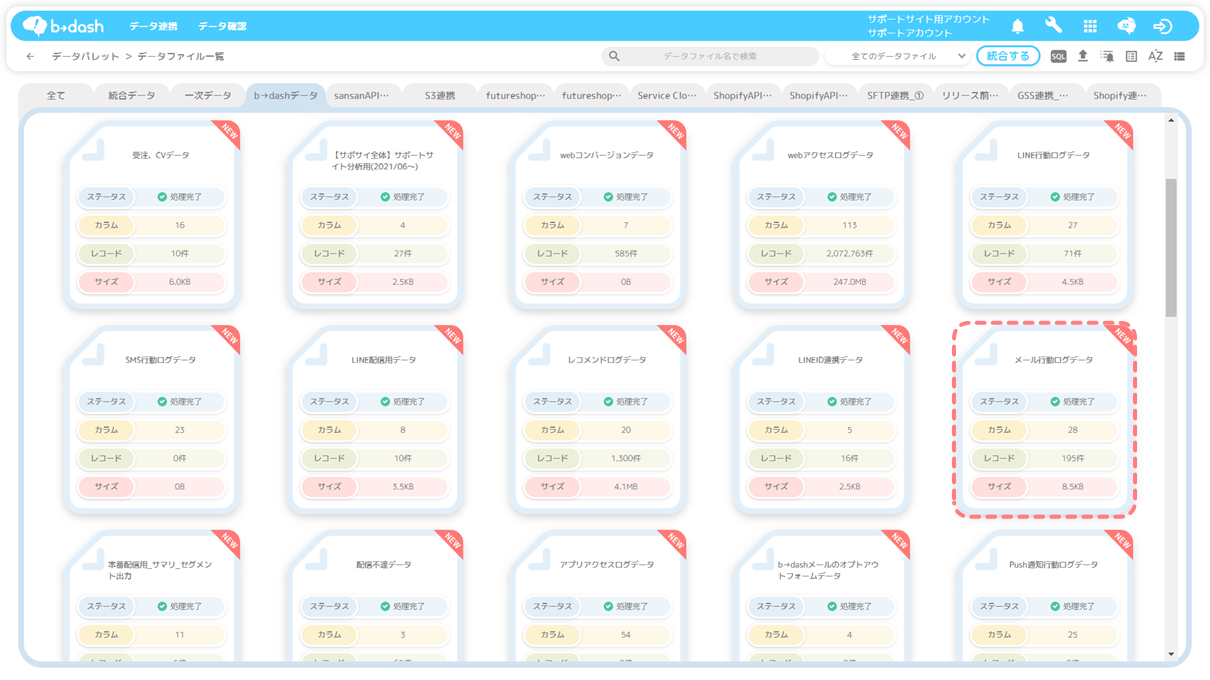
Task: Click the 1,300件 record count
Action: [626, 458]
